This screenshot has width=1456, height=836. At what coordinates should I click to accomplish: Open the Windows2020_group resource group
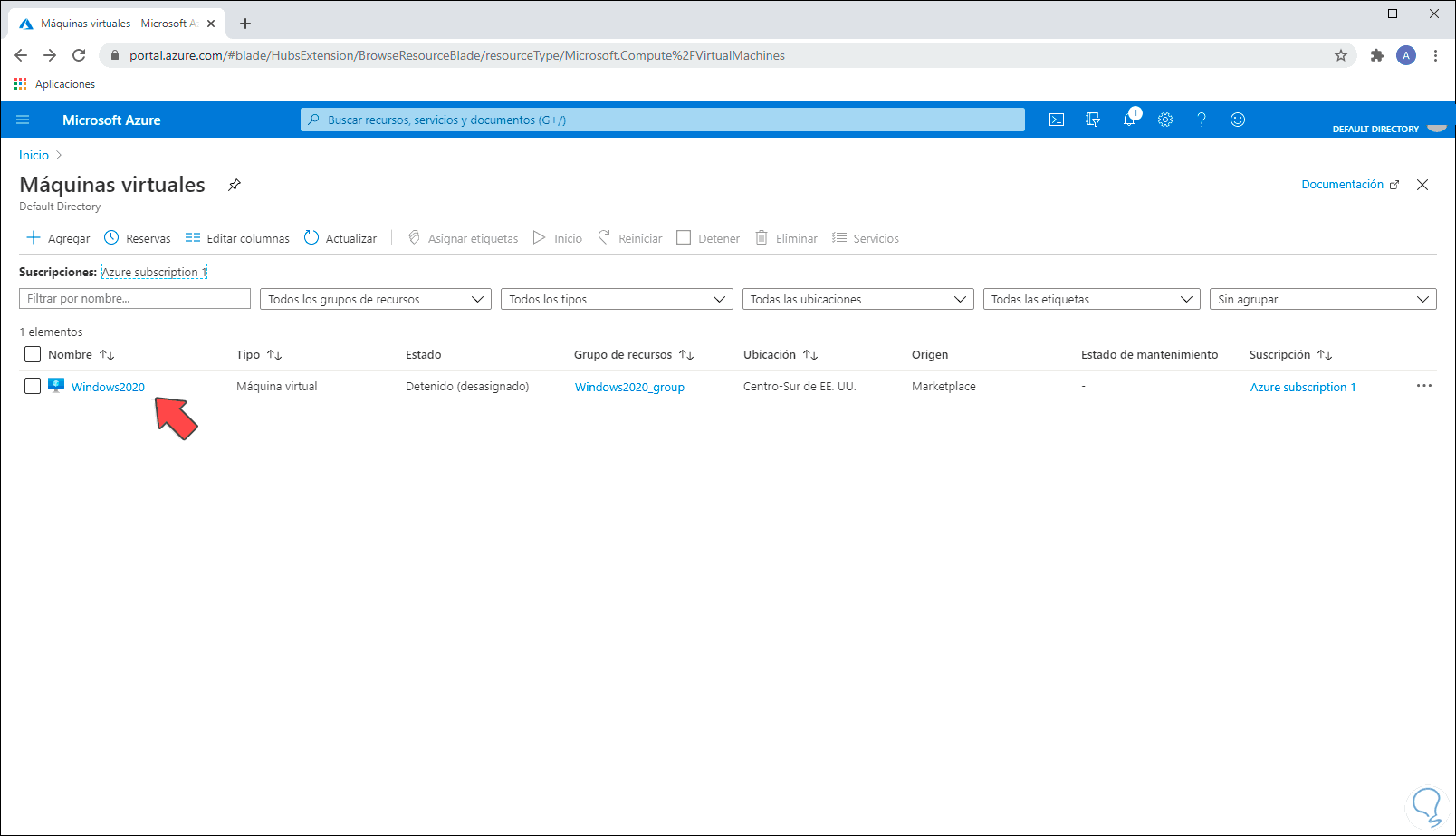click(629, 387)
